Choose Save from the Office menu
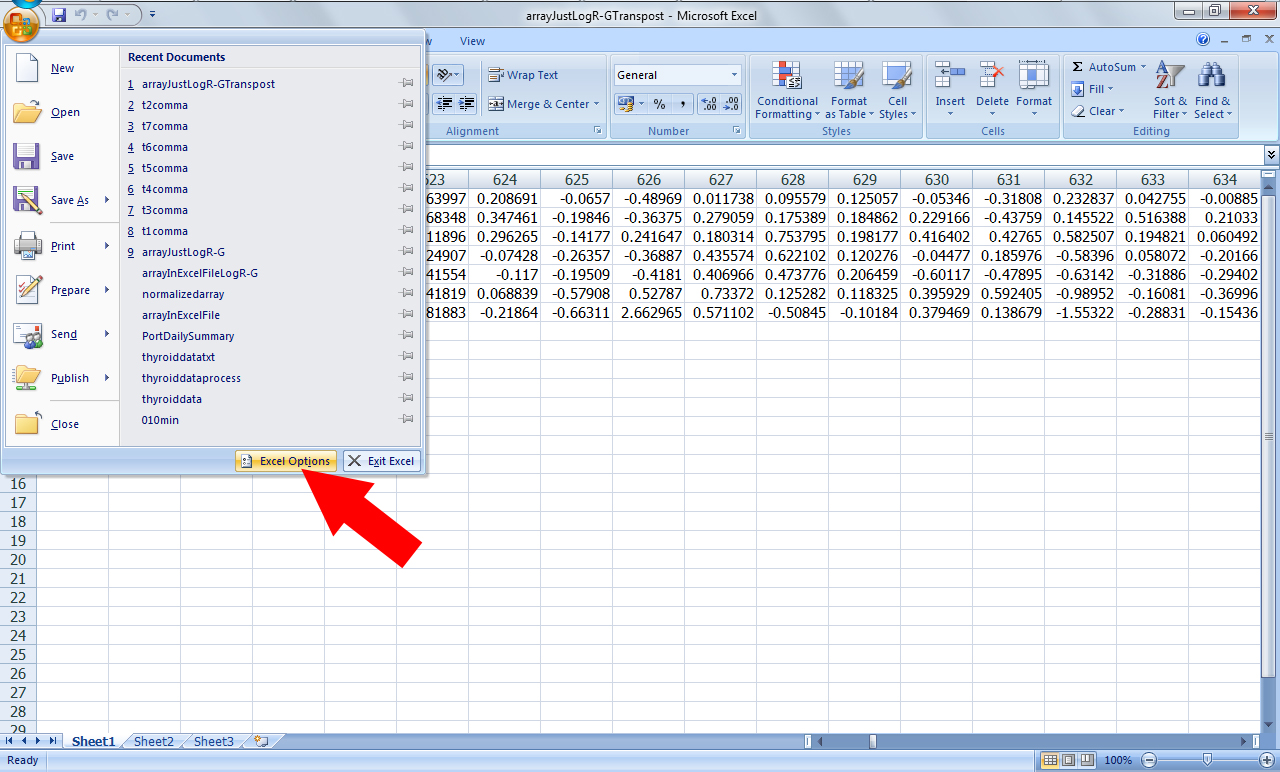1280x772 pixels. pyautogui.click(x=62, y=156)
